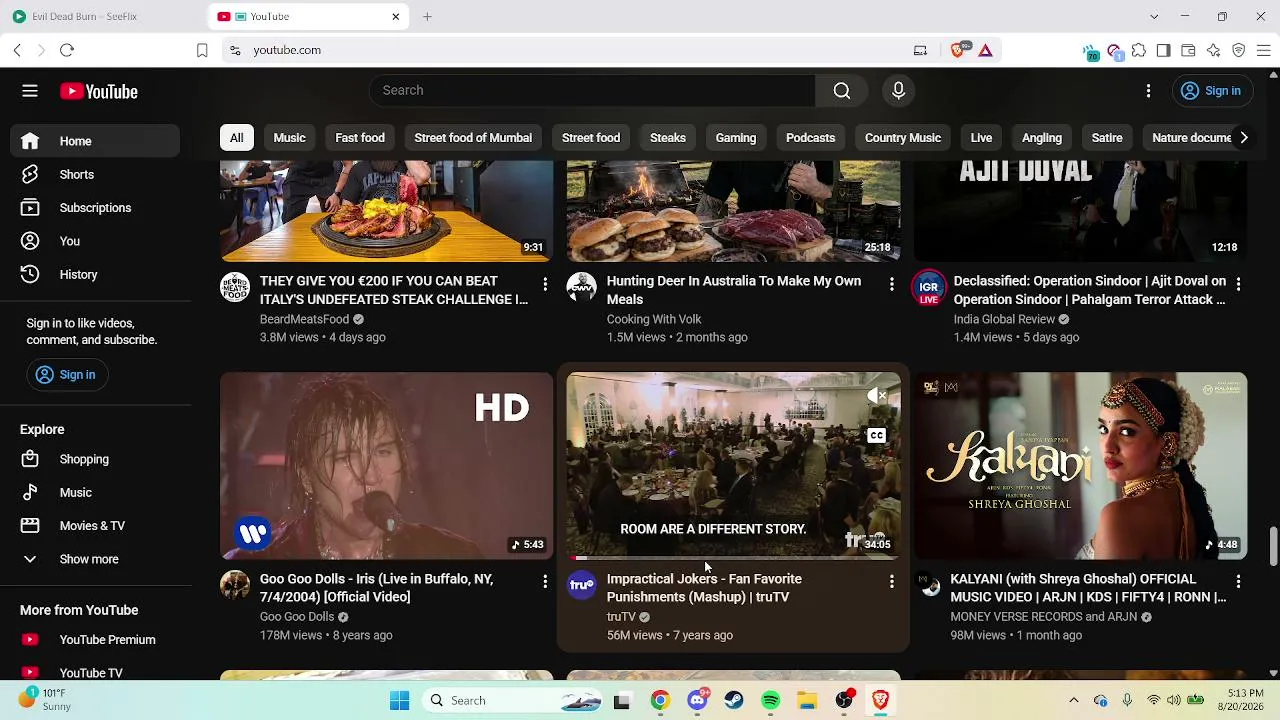Open more options for the steak challenge video
1280x720 pixels.
[x=545, y=284]
